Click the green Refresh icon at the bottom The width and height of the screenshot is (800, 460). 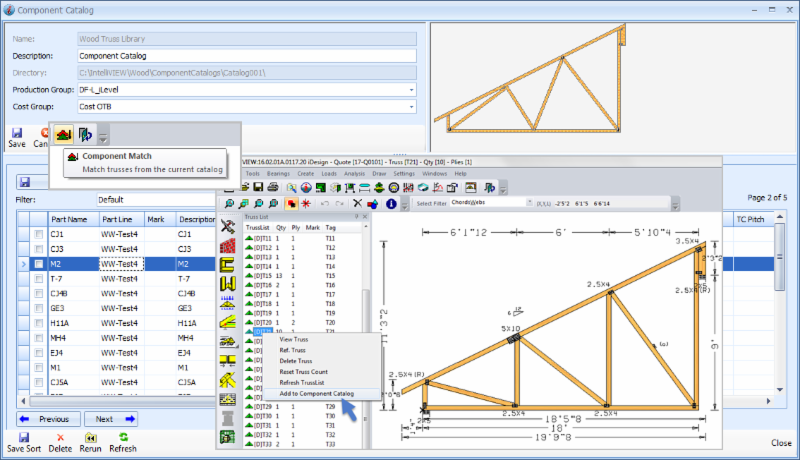click(x=123, y=437)
